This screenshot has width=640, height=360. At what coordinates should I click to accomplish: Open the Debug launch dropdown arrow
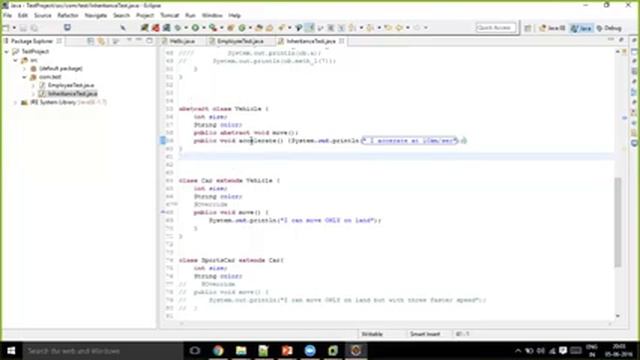(186, 28)
